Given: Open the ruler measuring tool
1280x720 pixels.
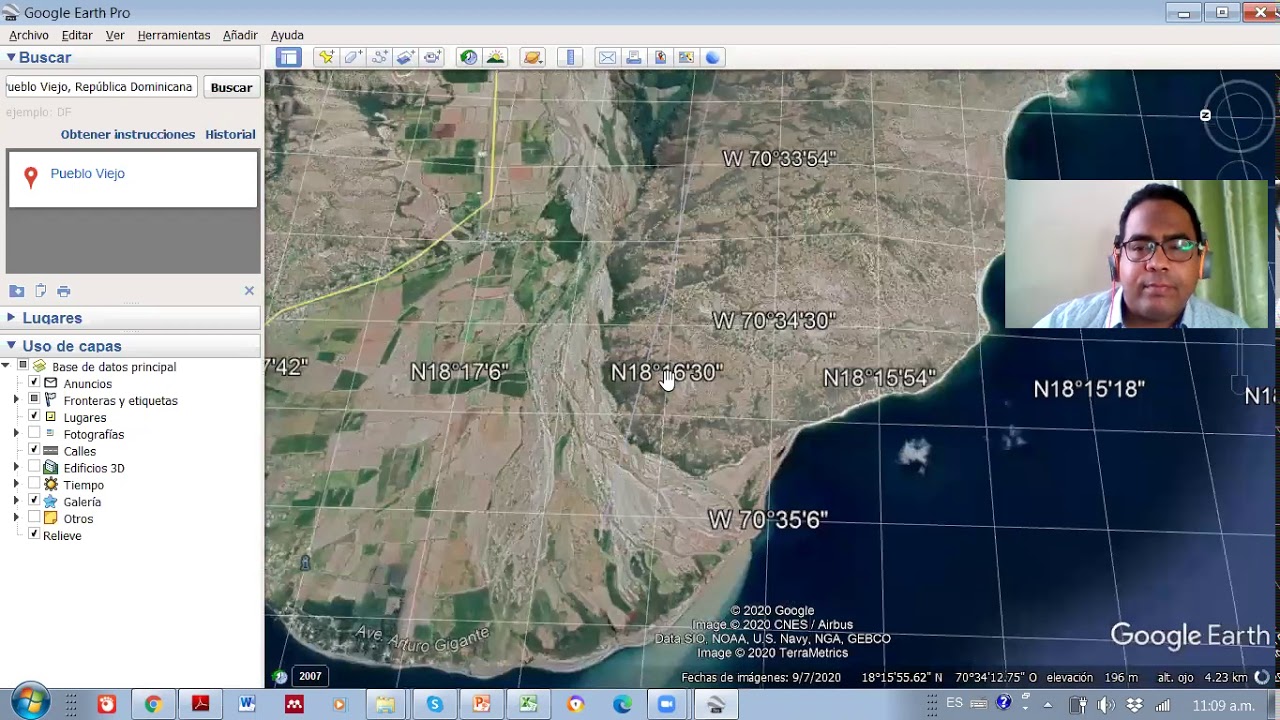Looking at the screenshot, I should pos(571,57).
